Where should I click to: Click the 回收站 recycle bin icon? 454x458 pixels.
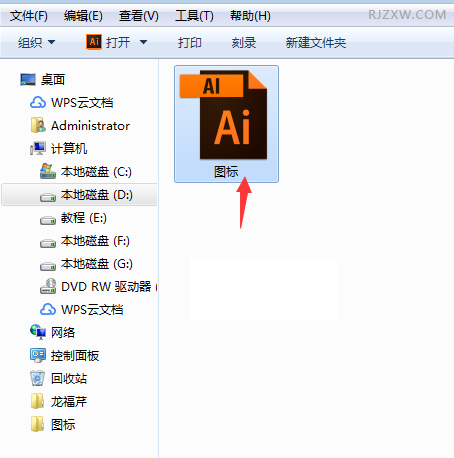pos(38,378)
